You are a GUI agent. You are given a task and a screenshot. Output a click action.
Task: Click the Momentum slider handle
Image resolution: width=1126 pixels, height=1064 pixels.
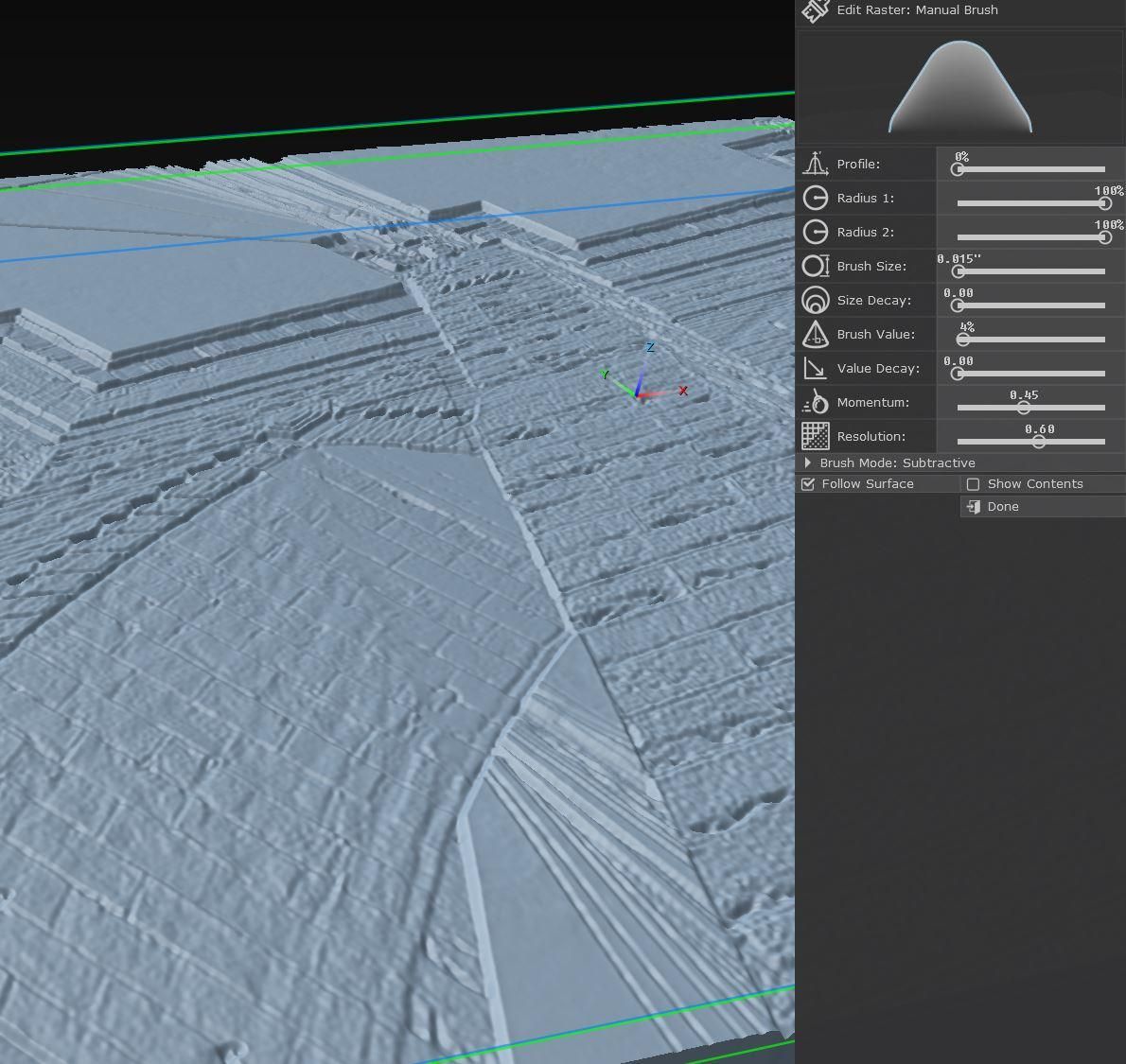[1023, 408]
